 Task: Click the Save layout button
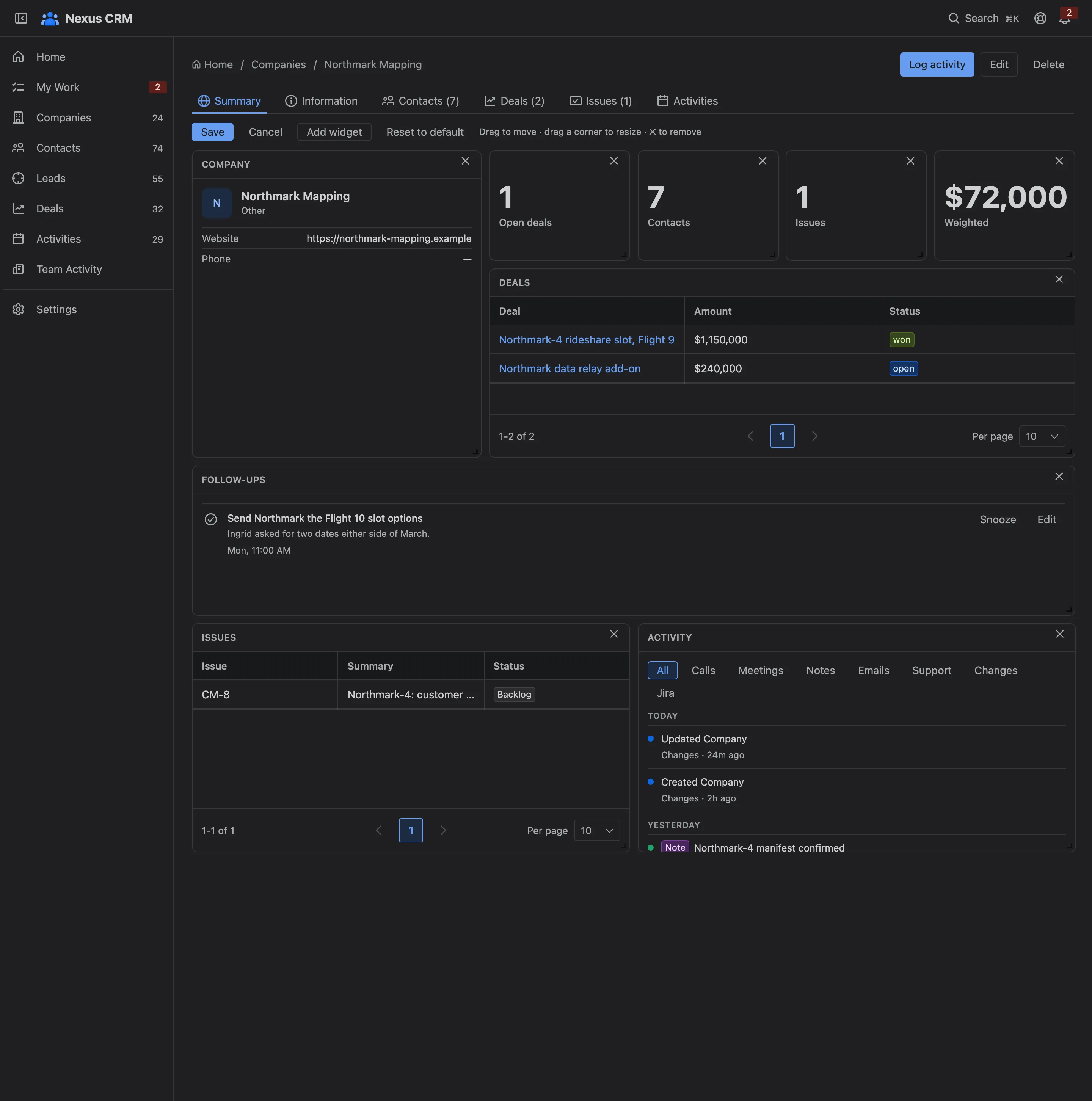click(x=213, y=132)
